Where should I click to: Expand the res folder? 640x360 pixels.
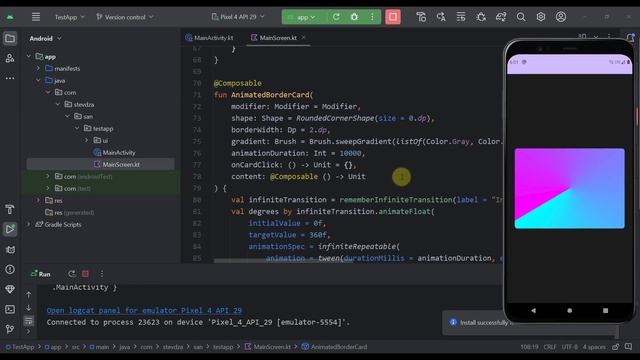pos(38,200)
